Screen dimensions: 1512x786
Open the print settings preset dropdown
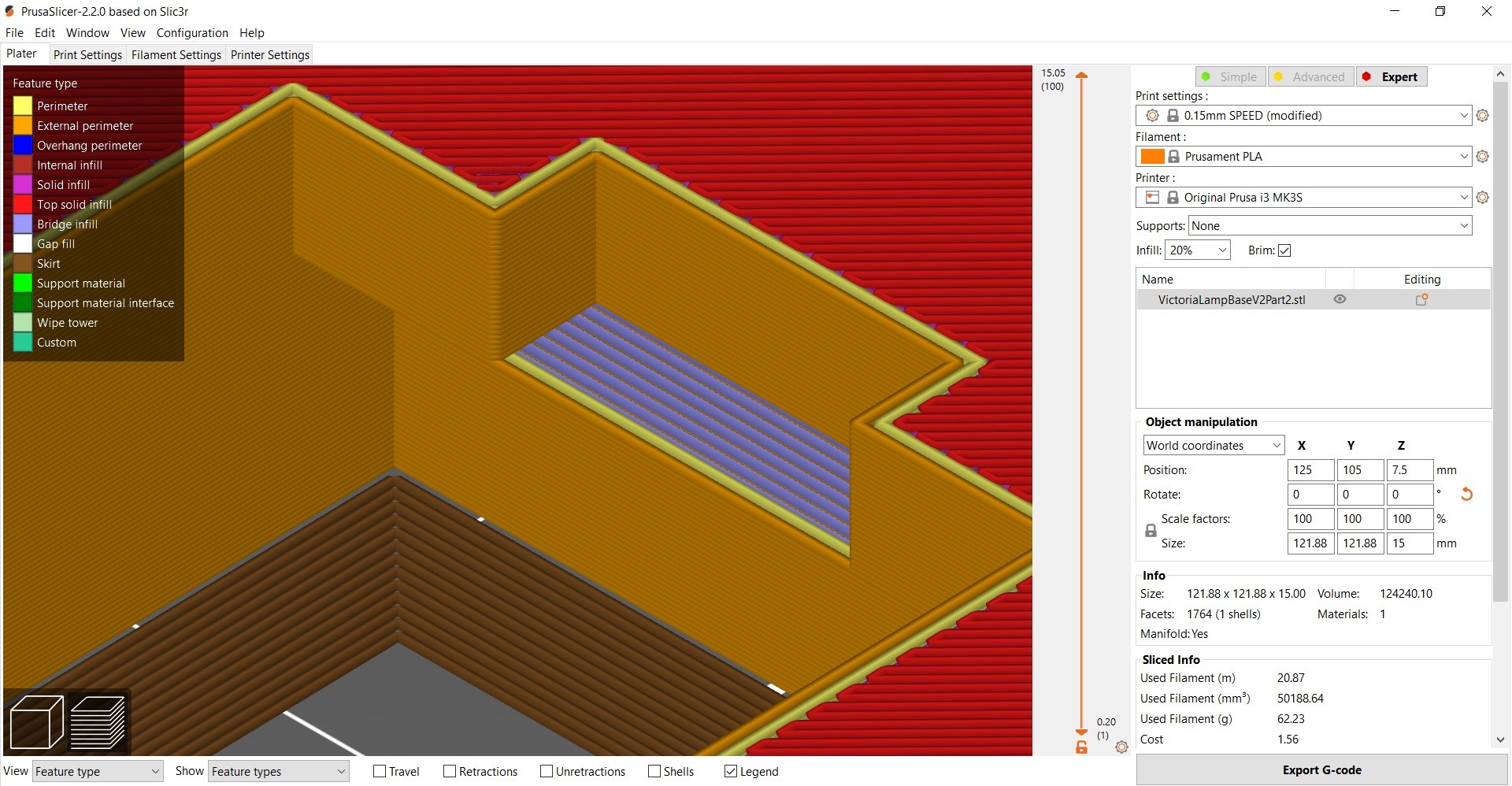(1303, 116)
